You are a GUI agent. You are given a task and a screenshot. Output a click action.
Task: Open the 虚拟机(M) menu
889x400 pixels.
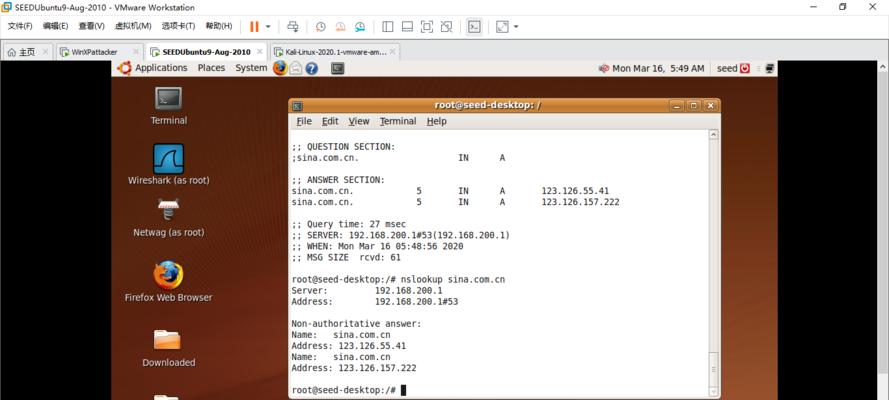coord(133,26)
